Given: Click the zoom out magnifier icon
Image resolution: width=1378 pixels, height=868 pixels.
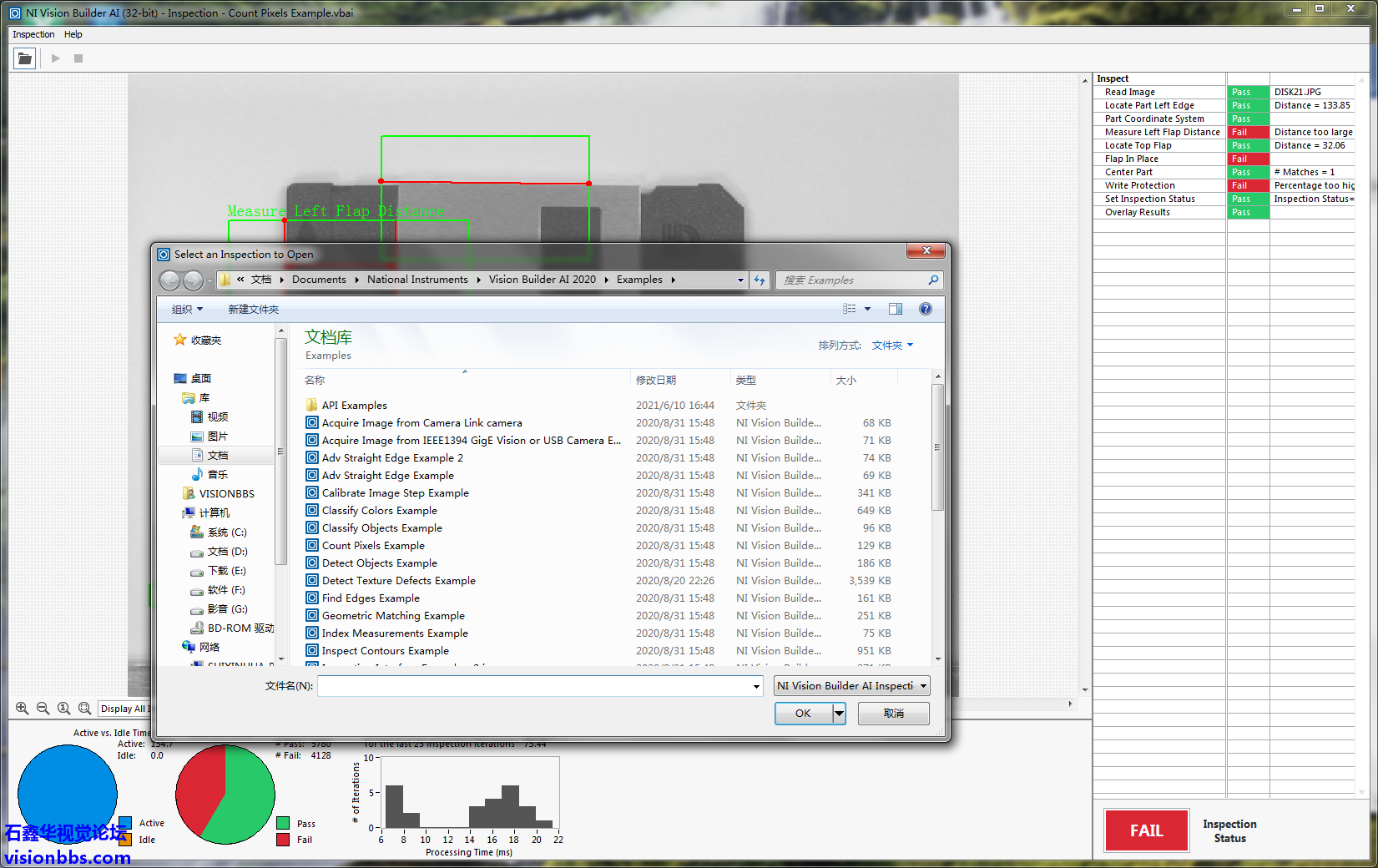Looking at the screenshot, I should (x=43, y=708).
